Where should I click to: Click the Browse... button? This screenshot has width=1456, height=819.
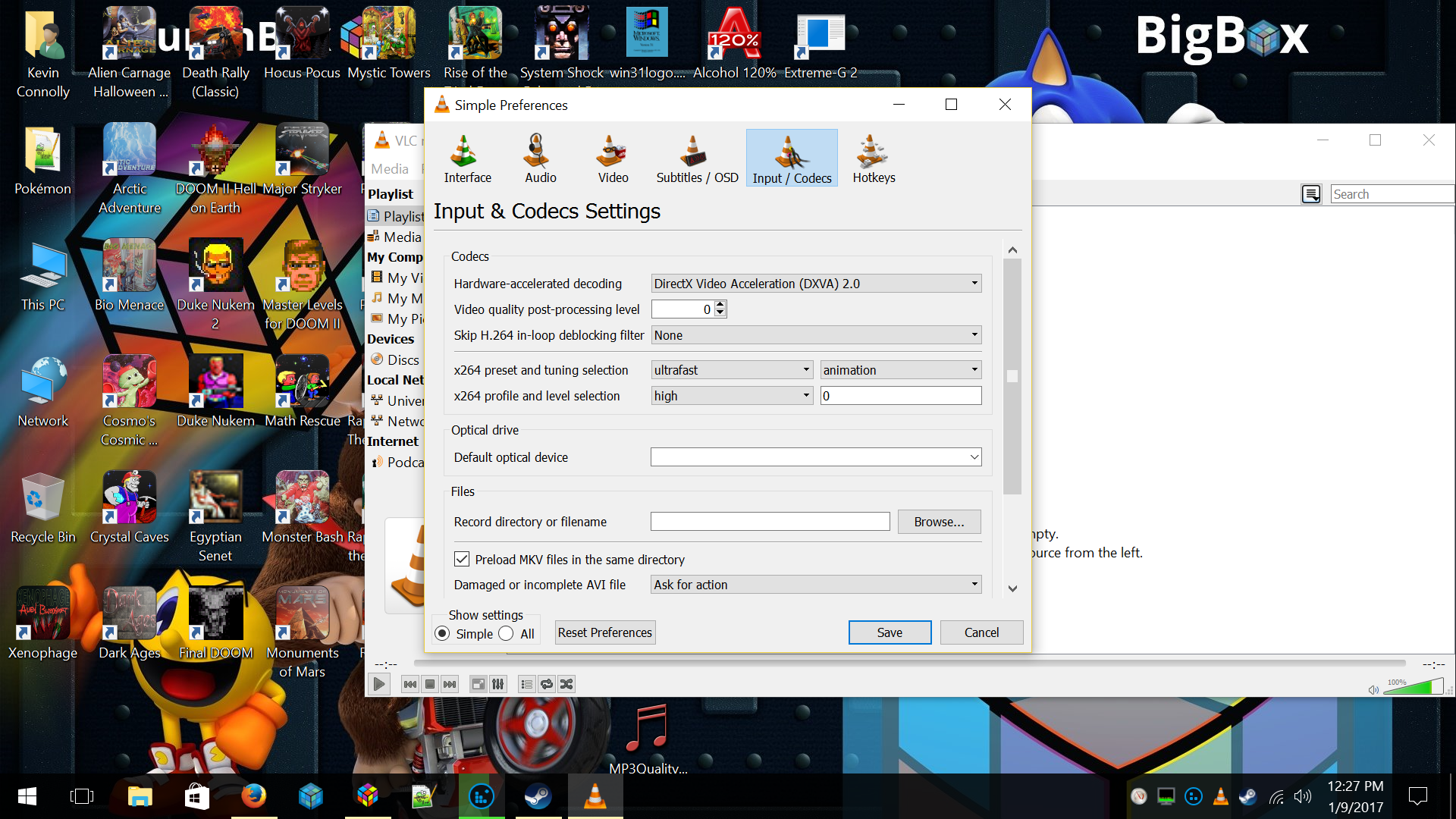point(939,522)
